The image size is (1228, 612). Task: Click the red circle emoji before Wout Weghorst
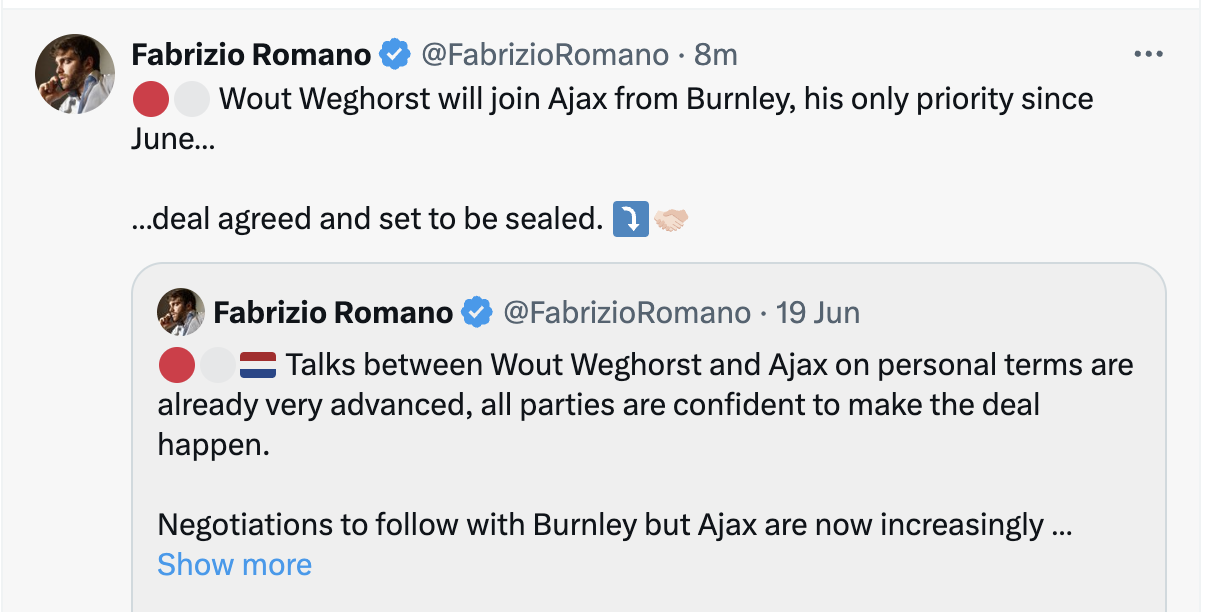click(149, 99)
